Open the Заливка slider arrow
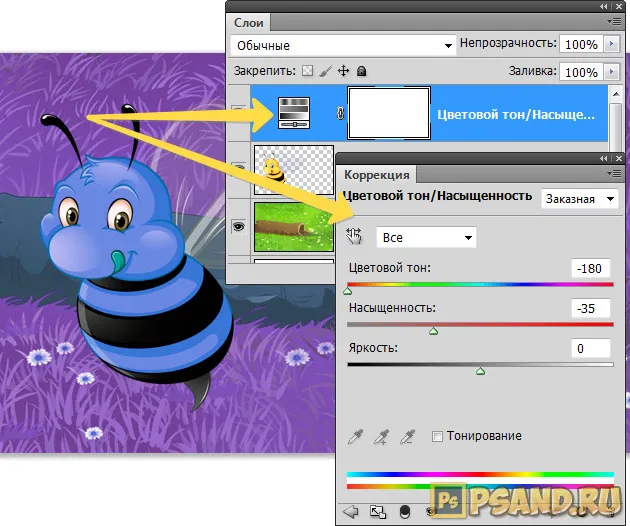This screenshot has height=526, width=630. click(612, 72)
